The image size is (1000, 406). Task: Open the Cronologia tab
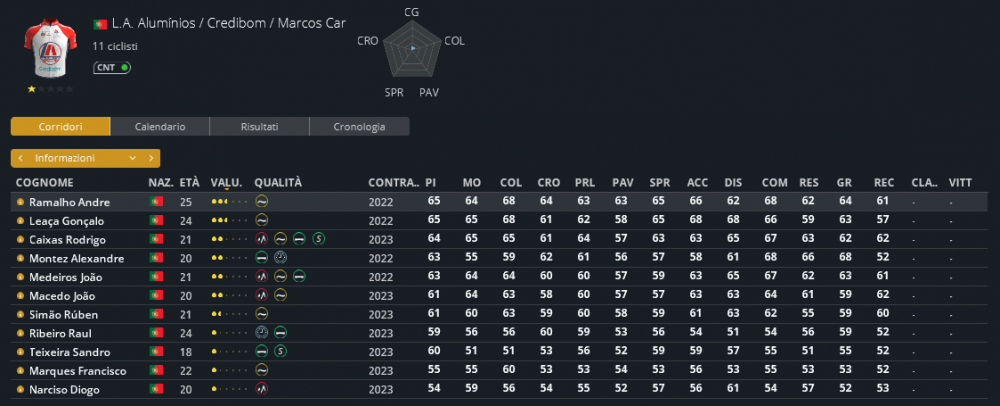(359, 126)
